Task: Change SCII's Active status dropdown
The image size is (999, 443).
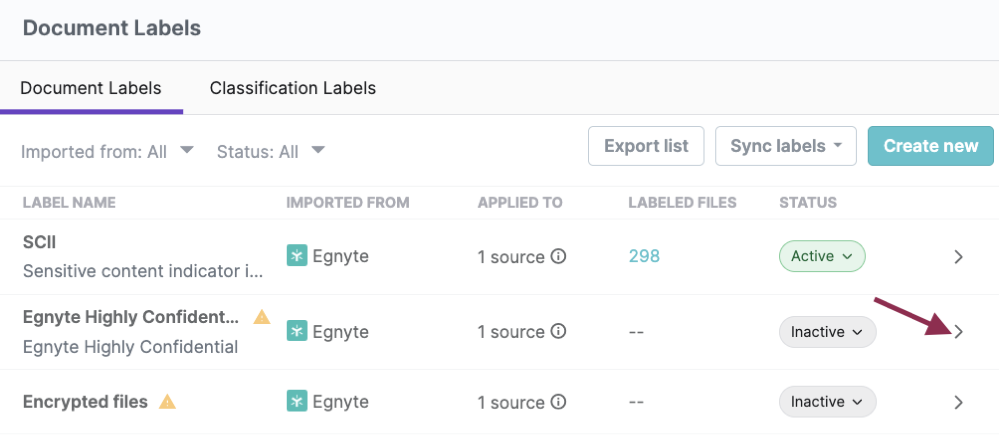Action: (x=822, y=256)
